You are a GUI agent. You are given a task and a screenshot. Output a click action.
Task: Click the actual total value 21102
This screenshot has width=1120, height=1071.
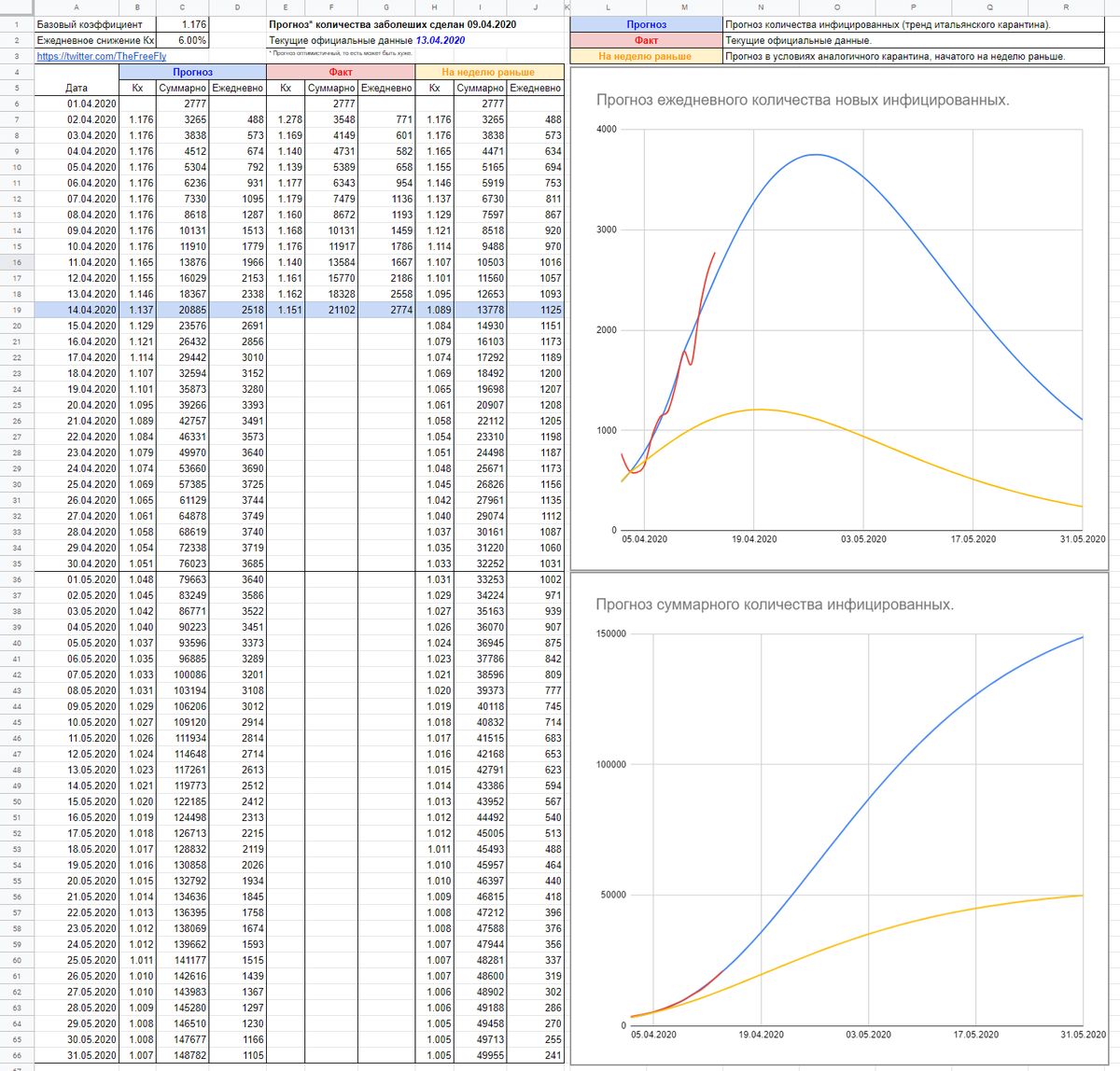click(331, 310)
